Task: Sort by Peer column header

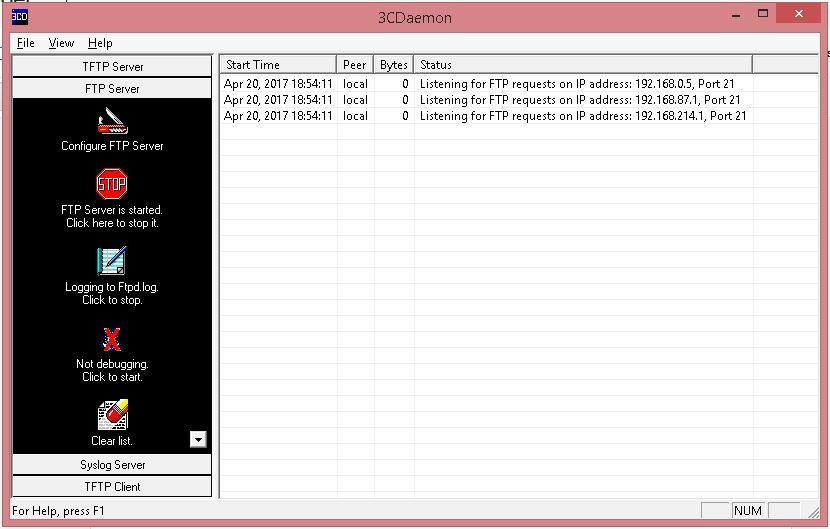Action: coord(355,65)
